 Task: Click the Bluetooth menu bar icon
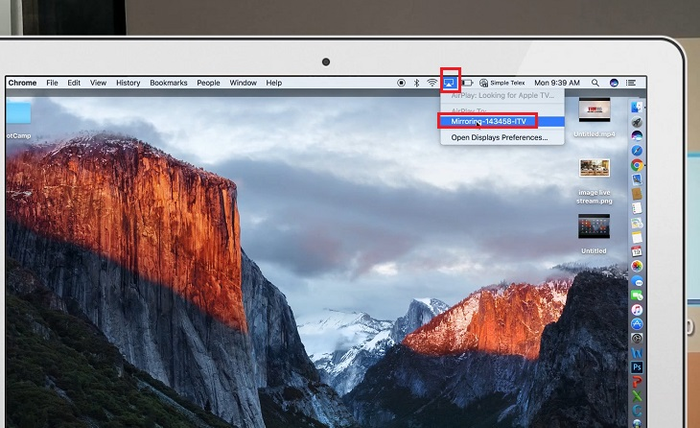417,83
